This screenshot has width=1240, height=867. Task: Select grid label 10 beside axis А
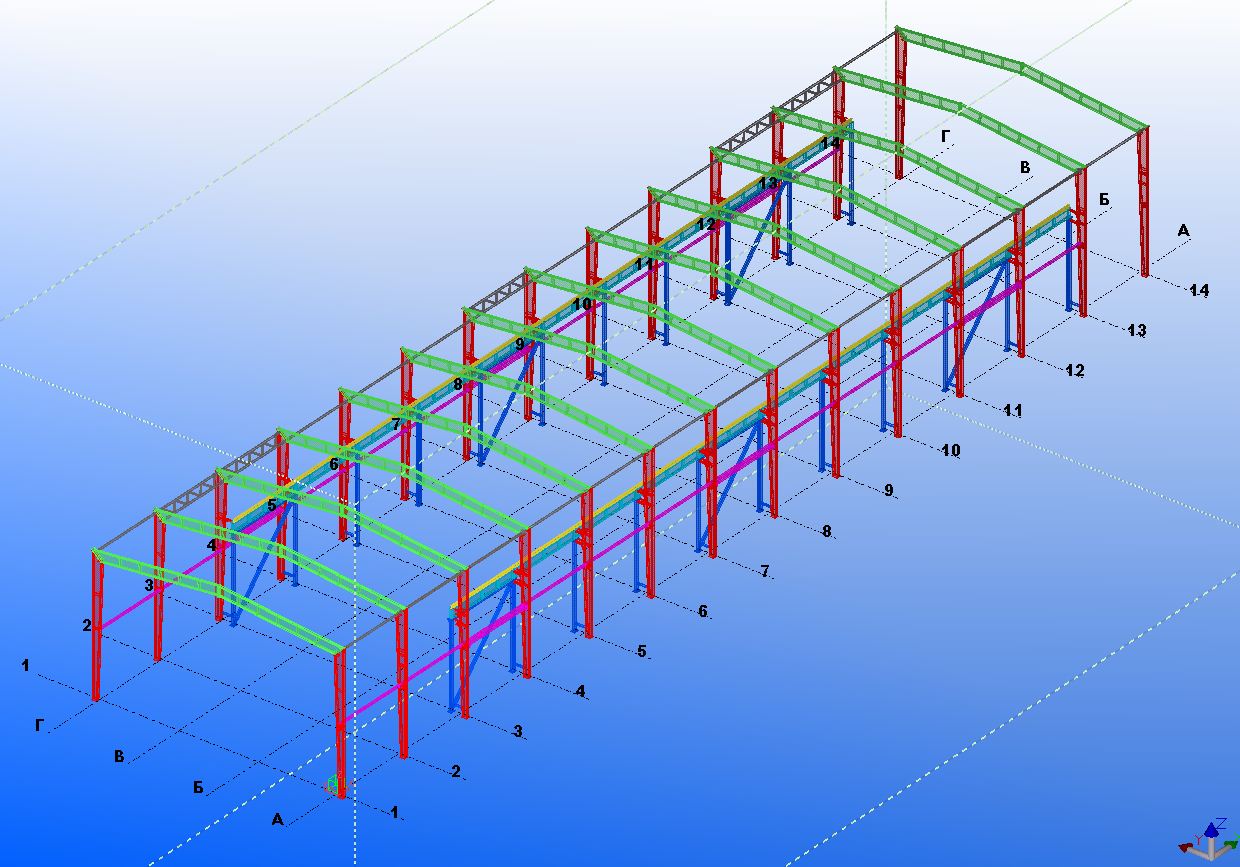tap(951, 451)
